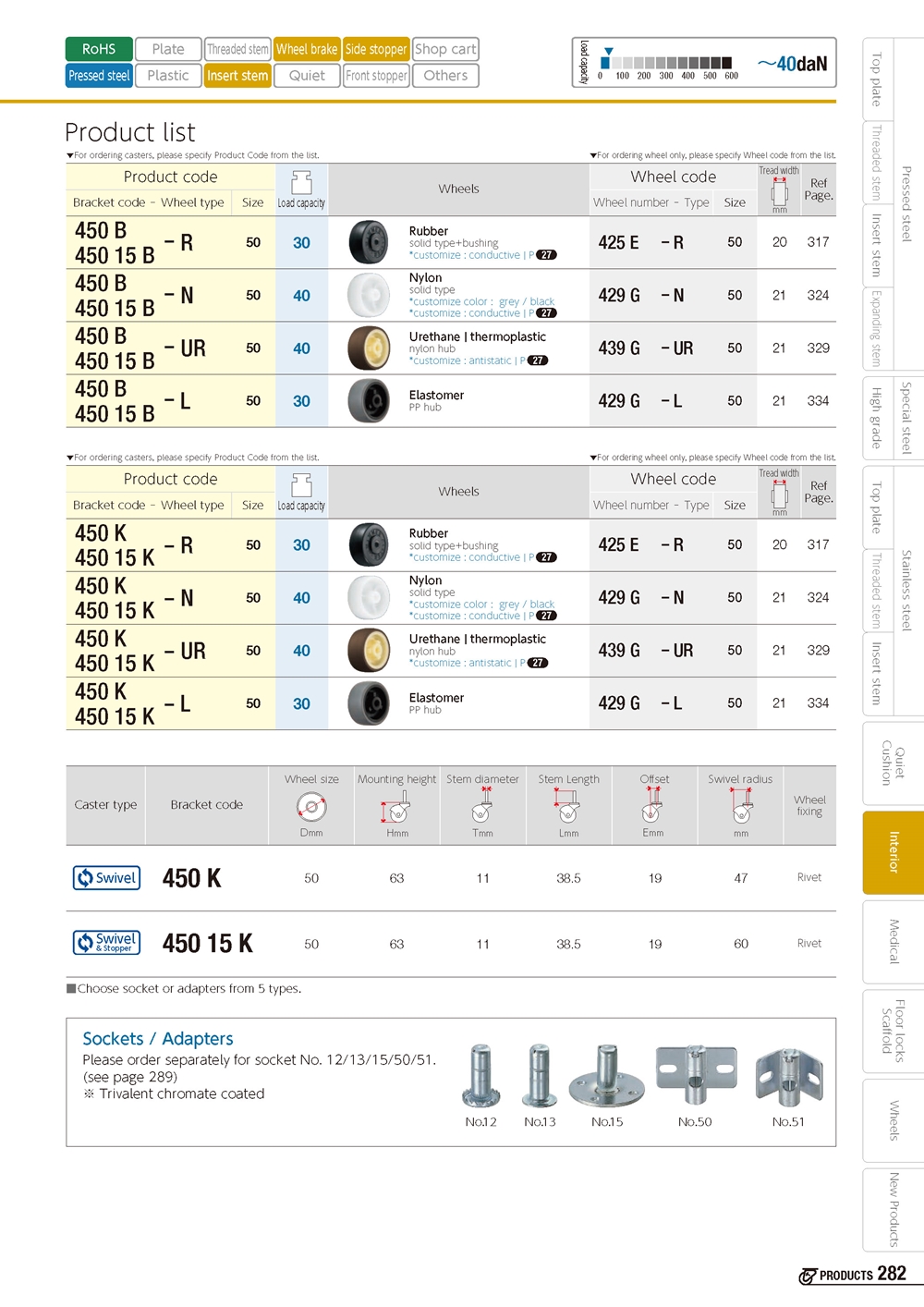The height and width of the screenshot is (1307, 924).
Task: Click the wheel size Dmm diagram icon
Action: (311, 807)
